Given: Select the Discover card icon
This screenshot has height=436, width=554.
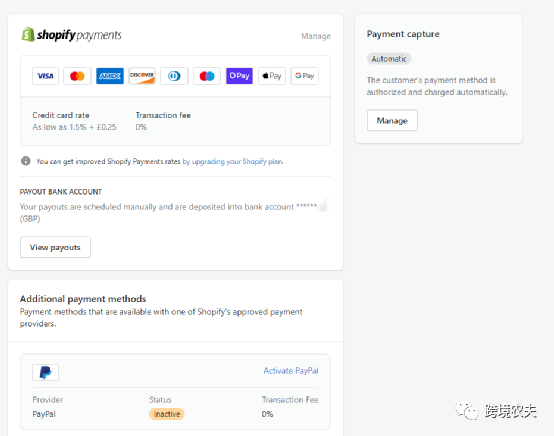Looking at the screenshot, I should pyautogui.click(x=142, y=76).
